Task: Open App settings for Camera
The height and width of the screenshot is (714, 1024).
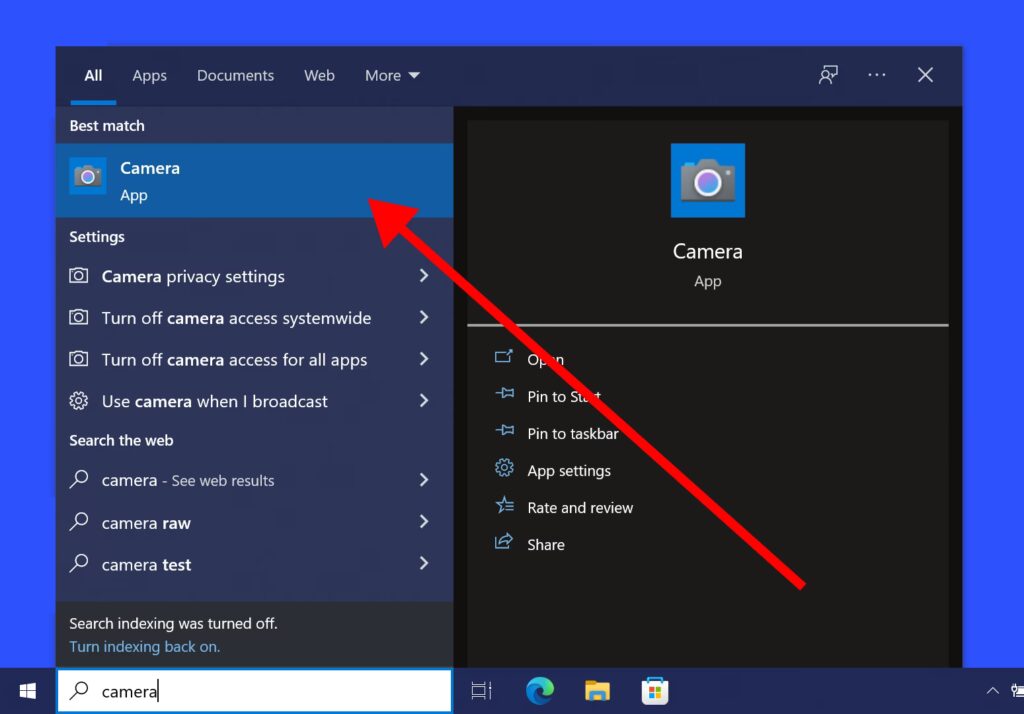Action: (568, 471)
